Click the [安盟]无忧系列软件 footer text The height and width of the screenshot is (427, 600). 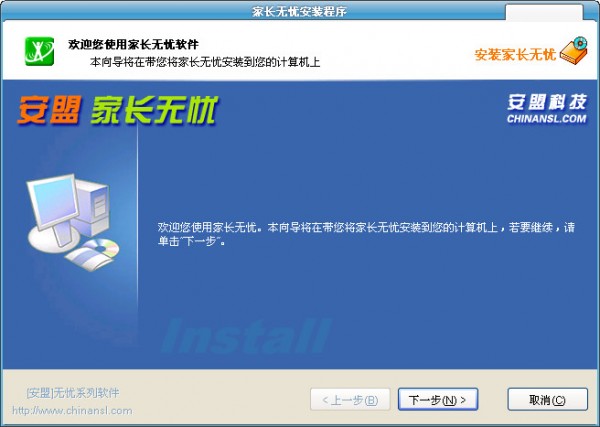tap(73, 393)
